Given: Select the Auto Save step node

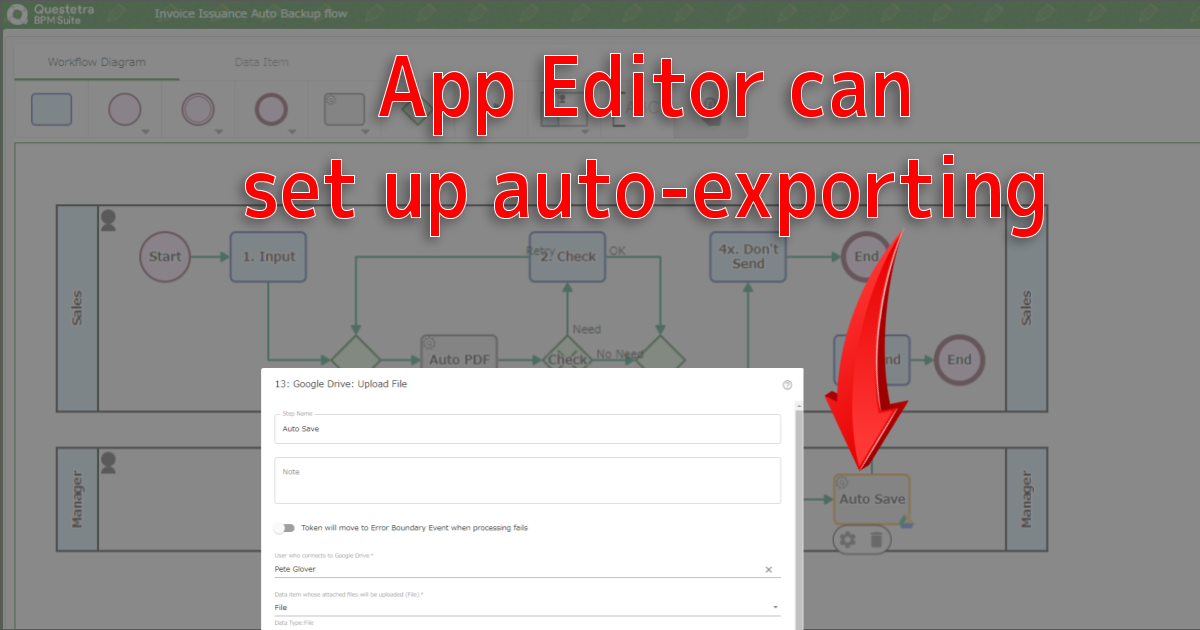Looking at the screenshot, I should [x=871, y=499].
